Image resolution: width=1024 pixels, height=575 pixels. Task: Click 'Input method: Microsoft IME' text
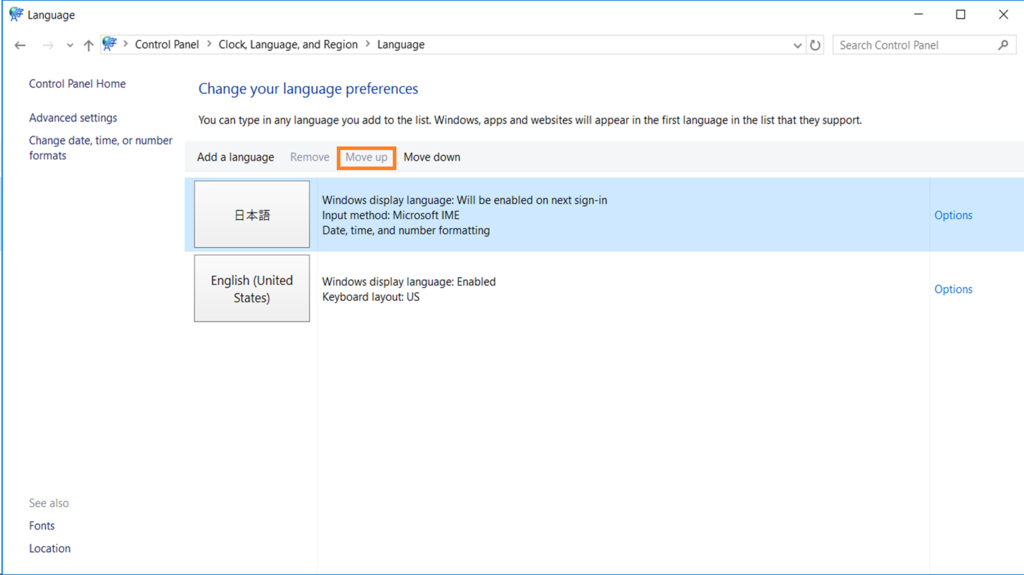coord(391,215)
